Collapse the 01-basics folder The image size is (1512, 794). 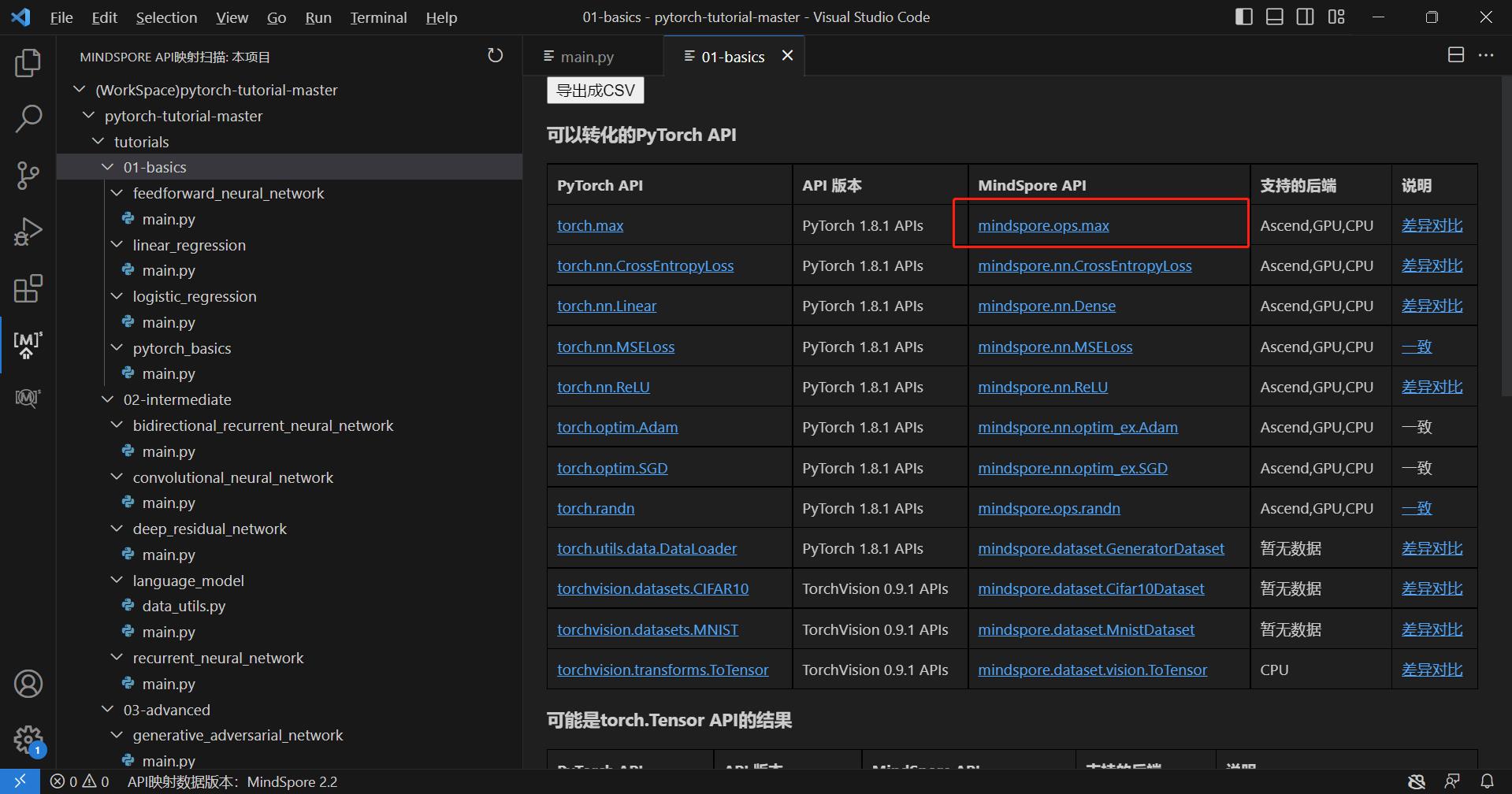[x=107, y=167]
